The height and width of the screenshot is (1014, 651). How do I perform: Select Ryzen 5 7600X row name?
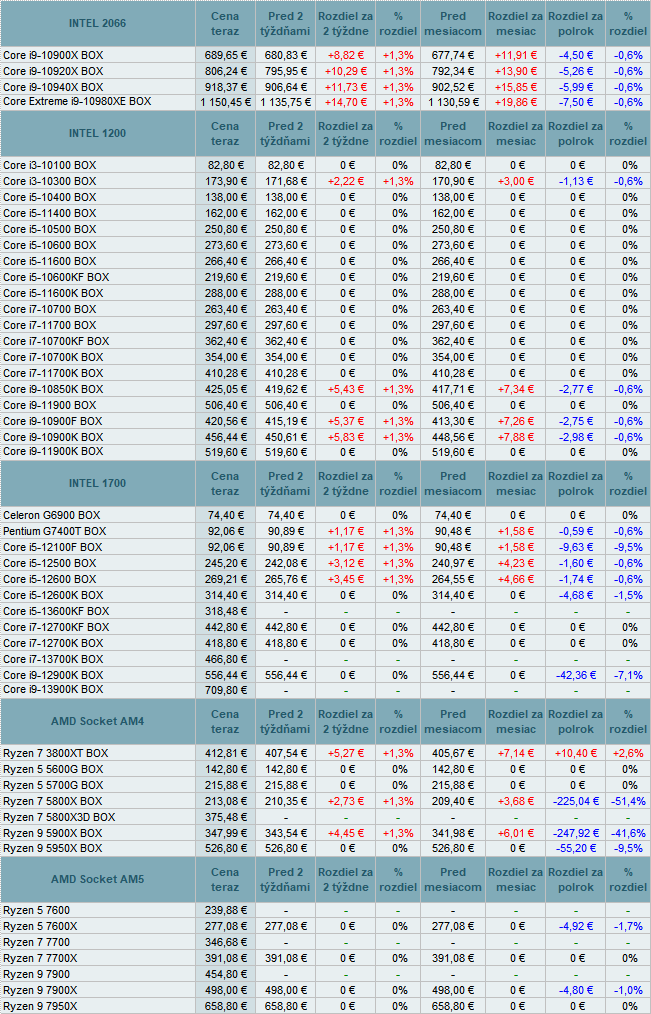click(x=39, y=927)
